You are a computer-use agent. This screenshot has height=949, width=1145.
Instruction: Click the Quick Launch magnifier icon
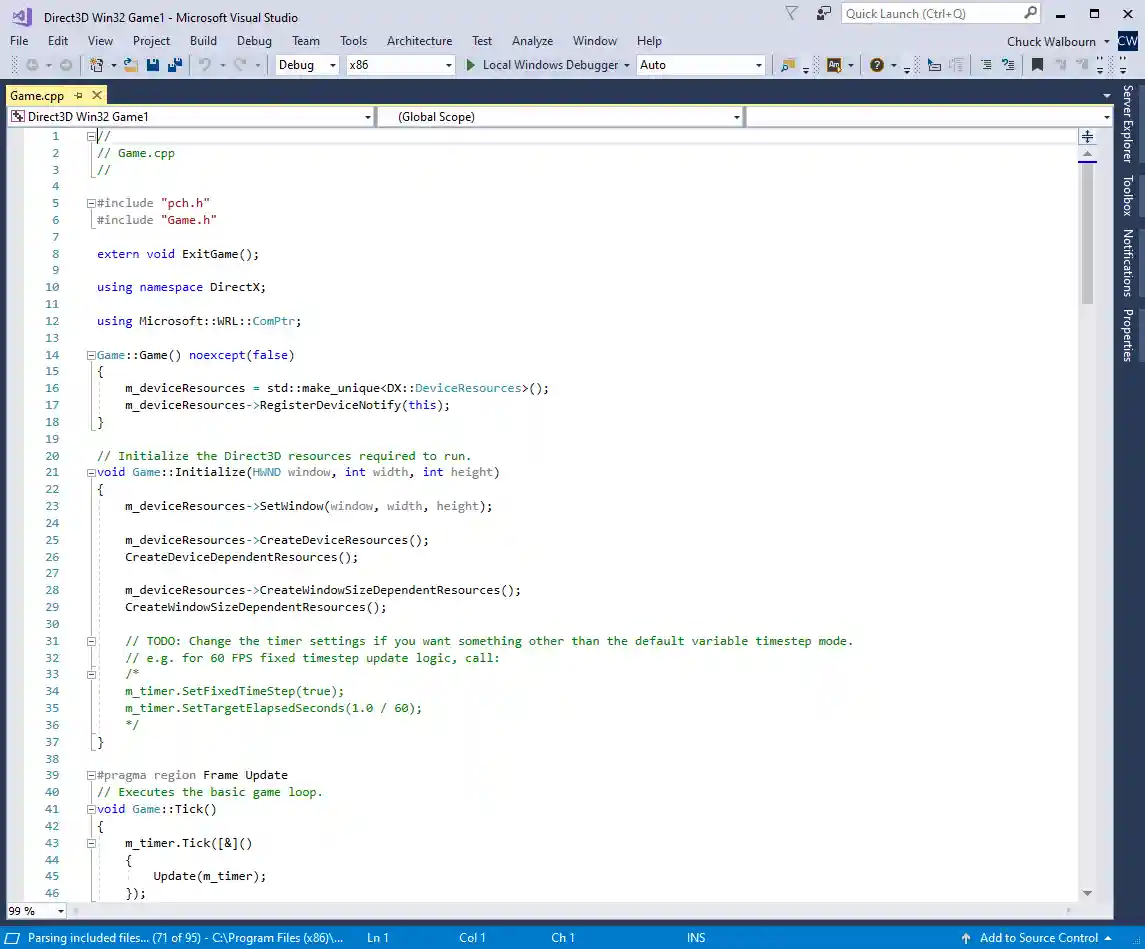click(x=1030, y=13)
